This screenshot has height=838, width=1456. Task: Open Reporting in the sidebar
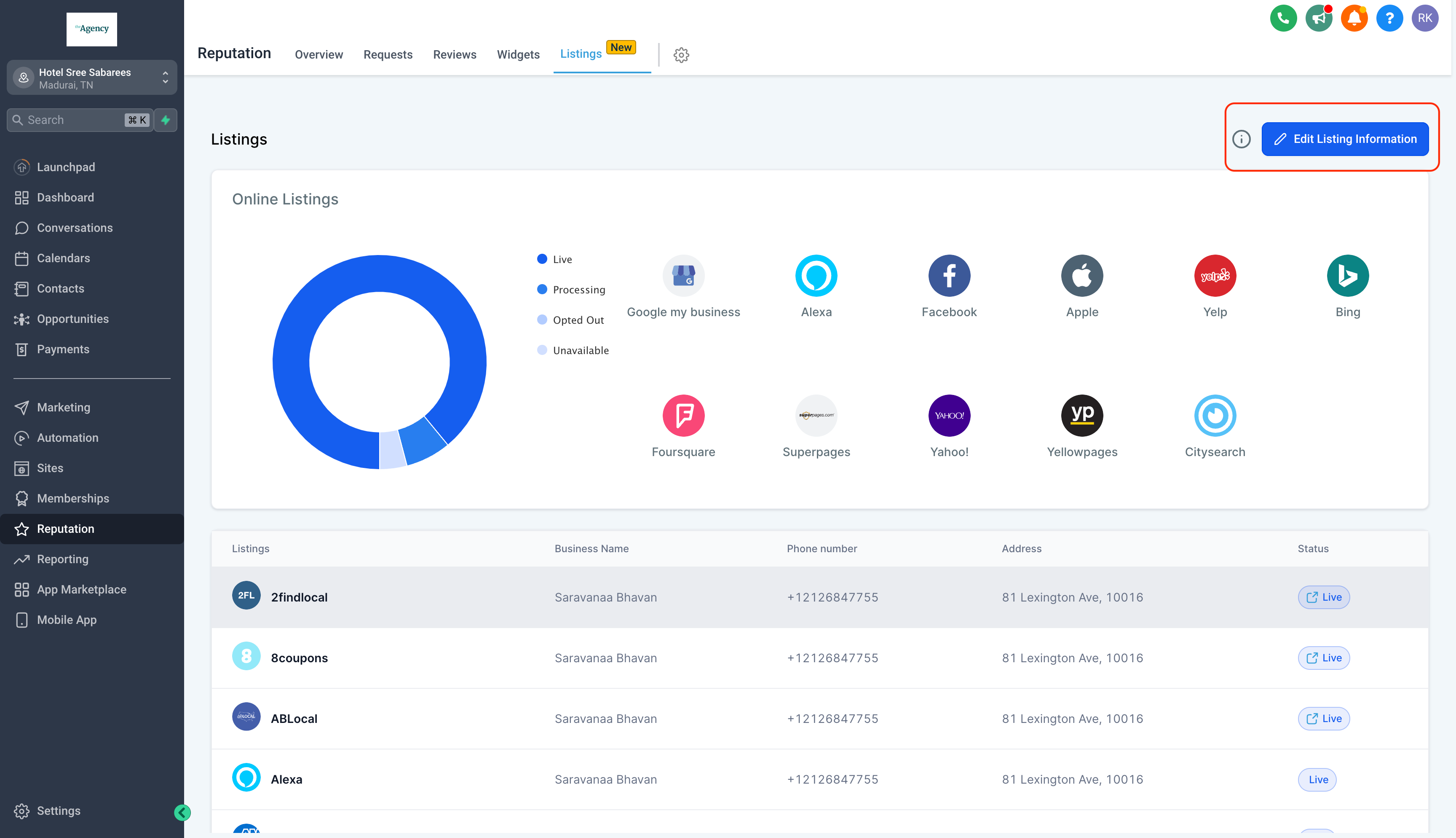pyautogui.click(x=92, y=559)
